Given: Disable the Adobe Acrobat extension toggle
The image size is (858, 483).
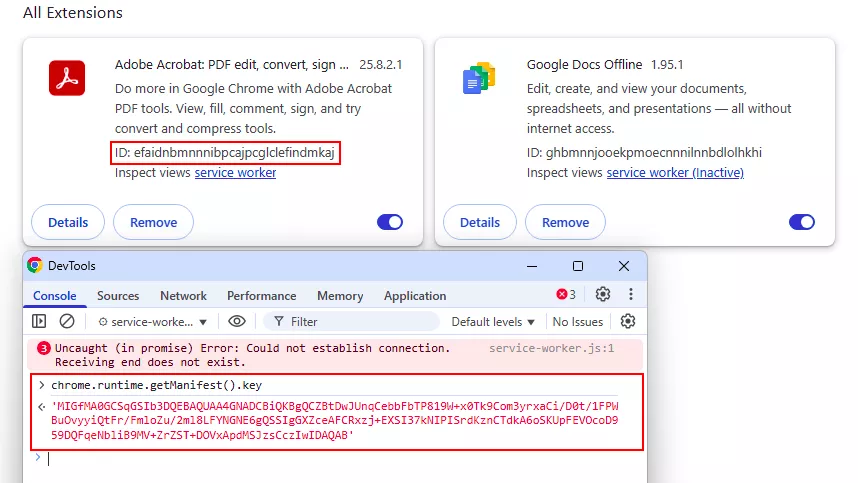Looking at the screenshot, I should [390, 222].
